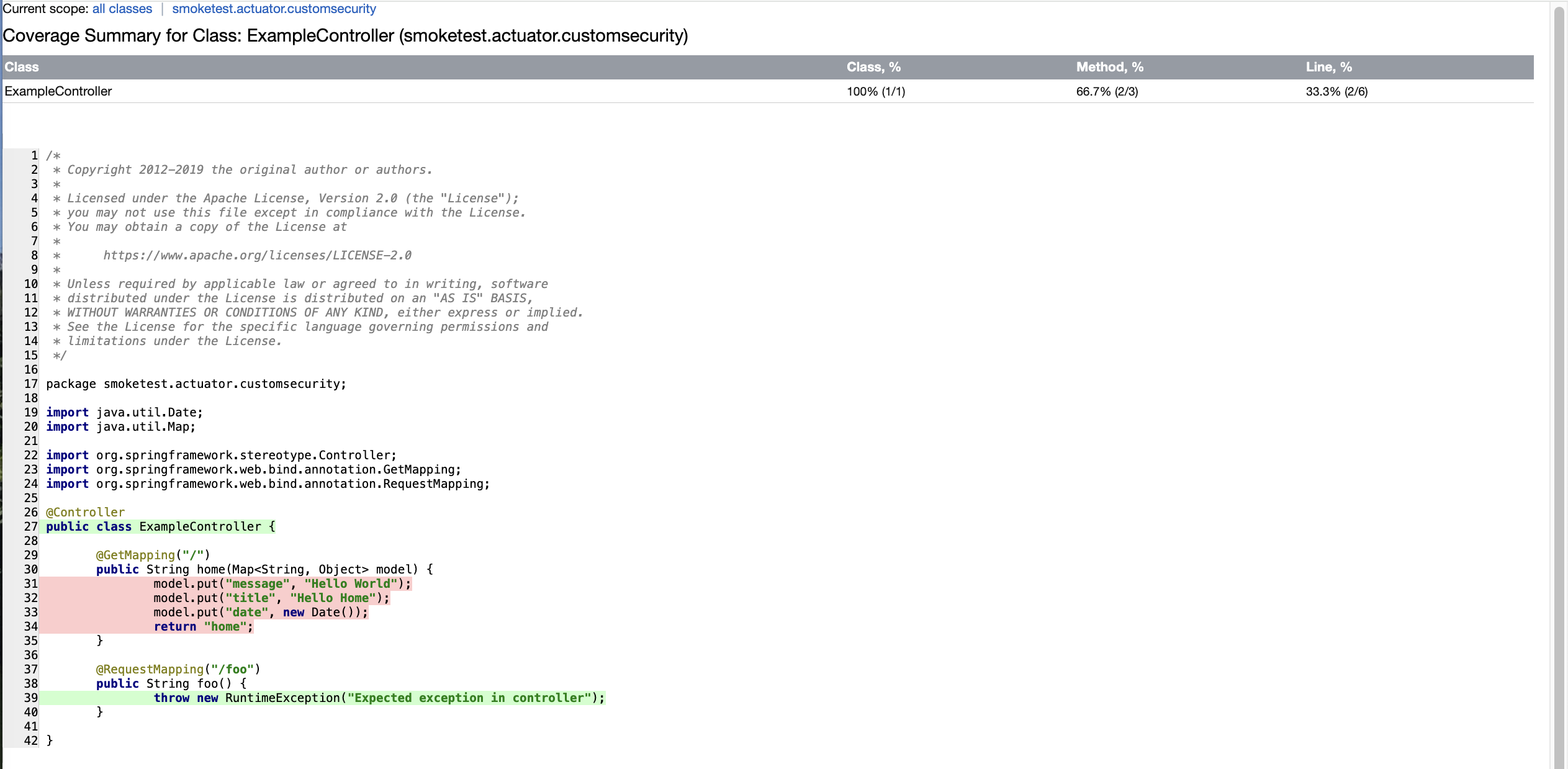Viewport: 1568px width, 769px height.
Task: Click the 'Method, %' column header
Action: point(1109,67)
